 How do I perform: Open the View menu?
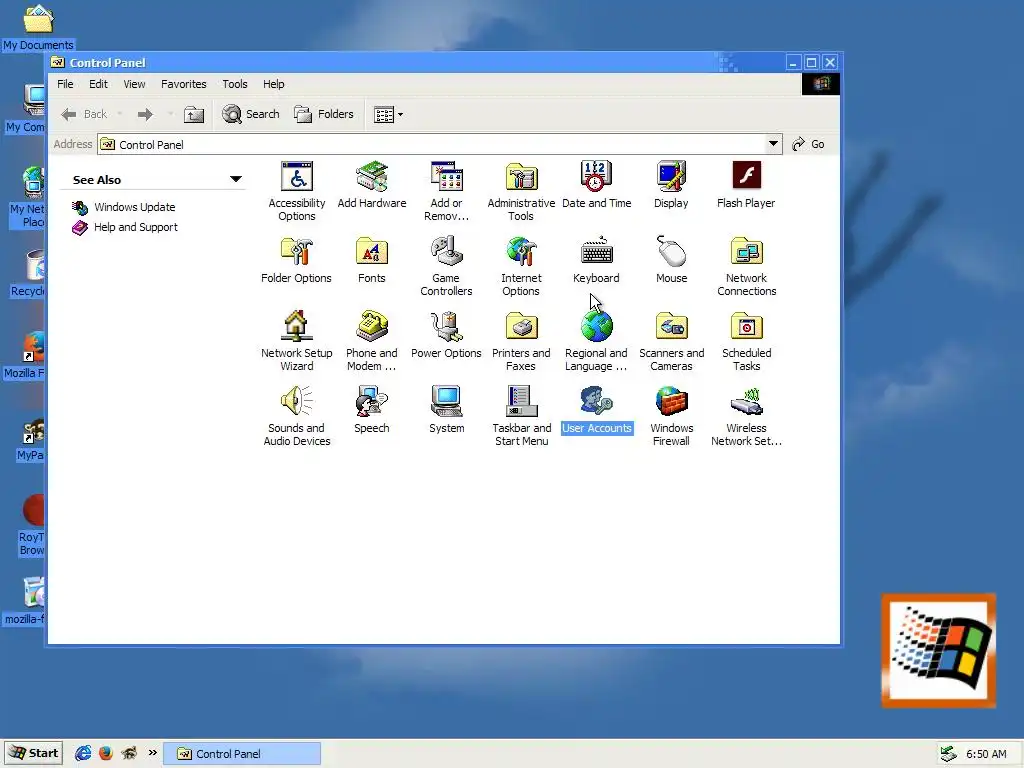point(135,84)
